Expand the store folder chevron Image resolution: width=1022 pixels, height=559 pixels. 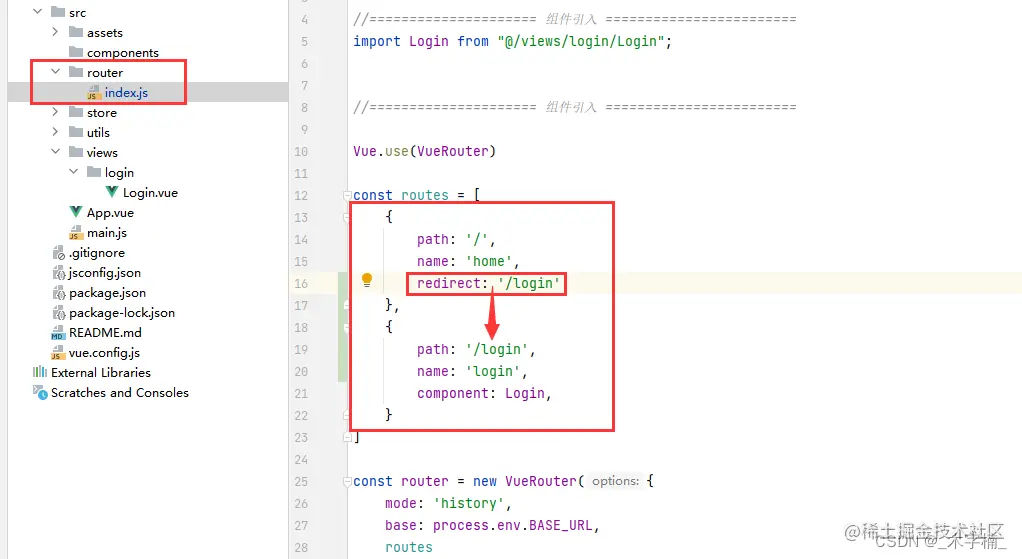55,112
